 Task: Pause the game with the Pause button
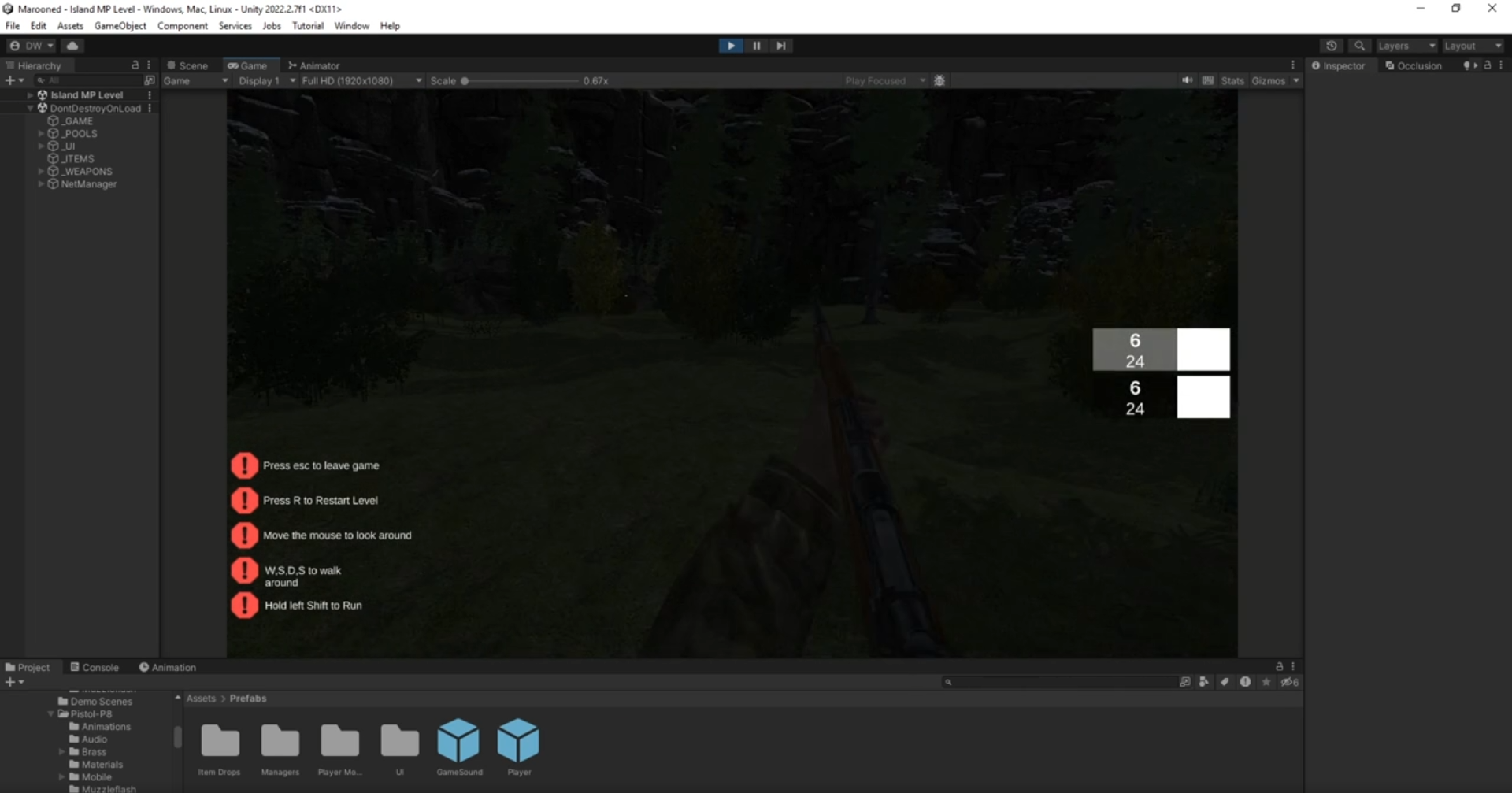[756, 46]
